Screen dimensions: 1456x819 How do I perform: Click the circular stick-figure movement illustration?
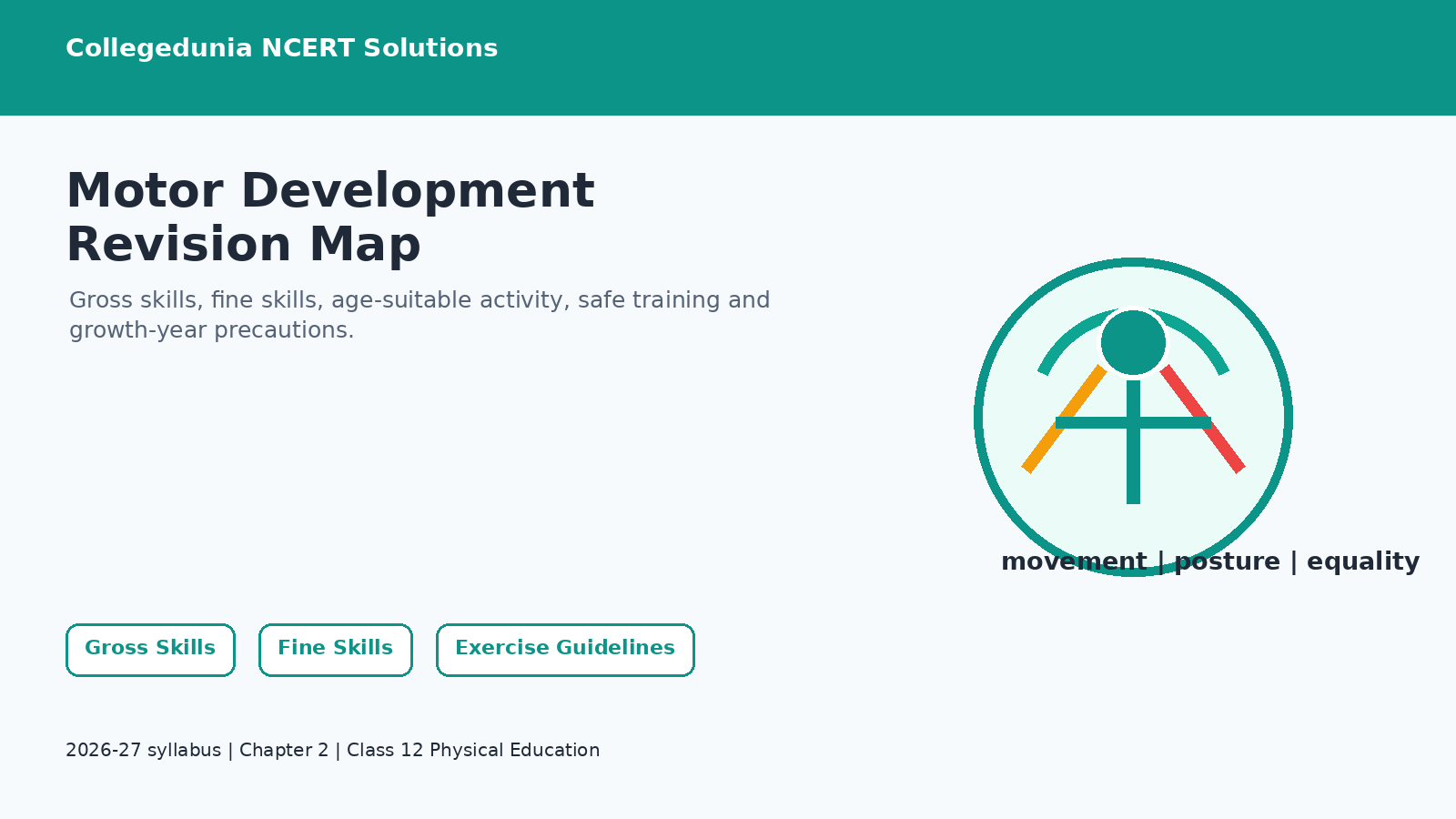(1133, 417)
